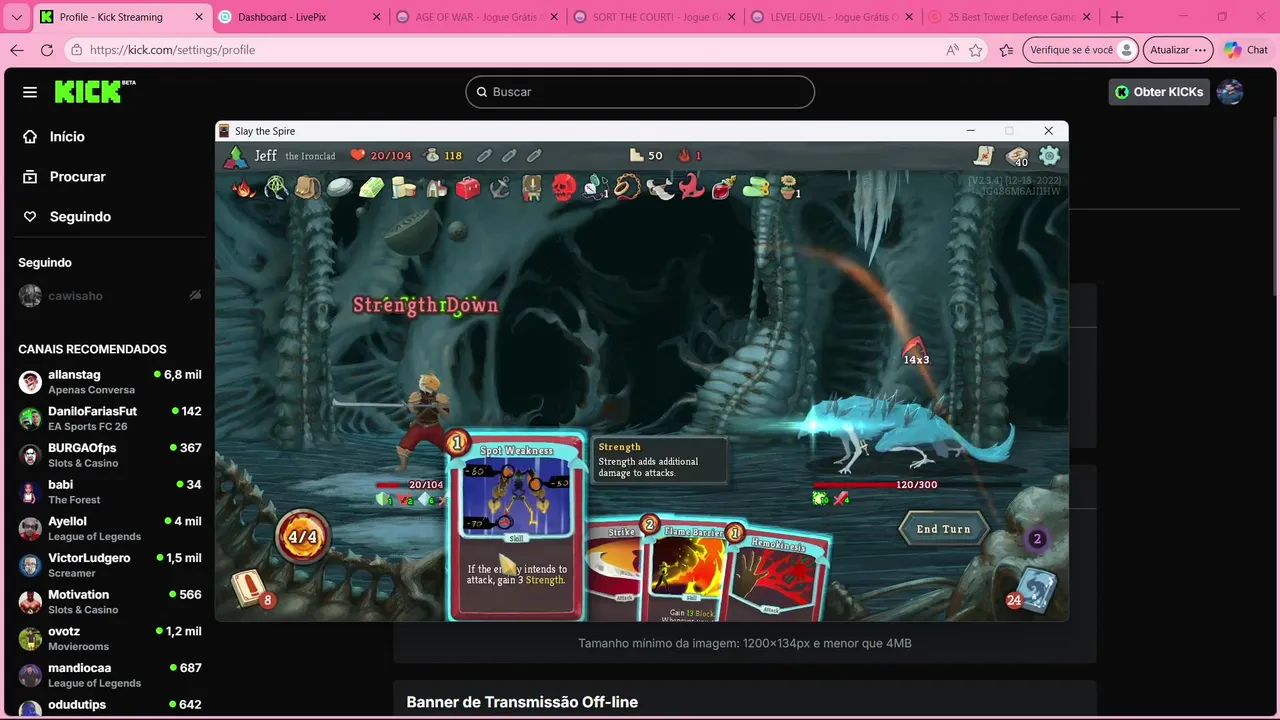Image resolution: width=1280 pixels, height=720 pixels.
Task: Open recommended channel allanstag
Action: click(109, 382)
